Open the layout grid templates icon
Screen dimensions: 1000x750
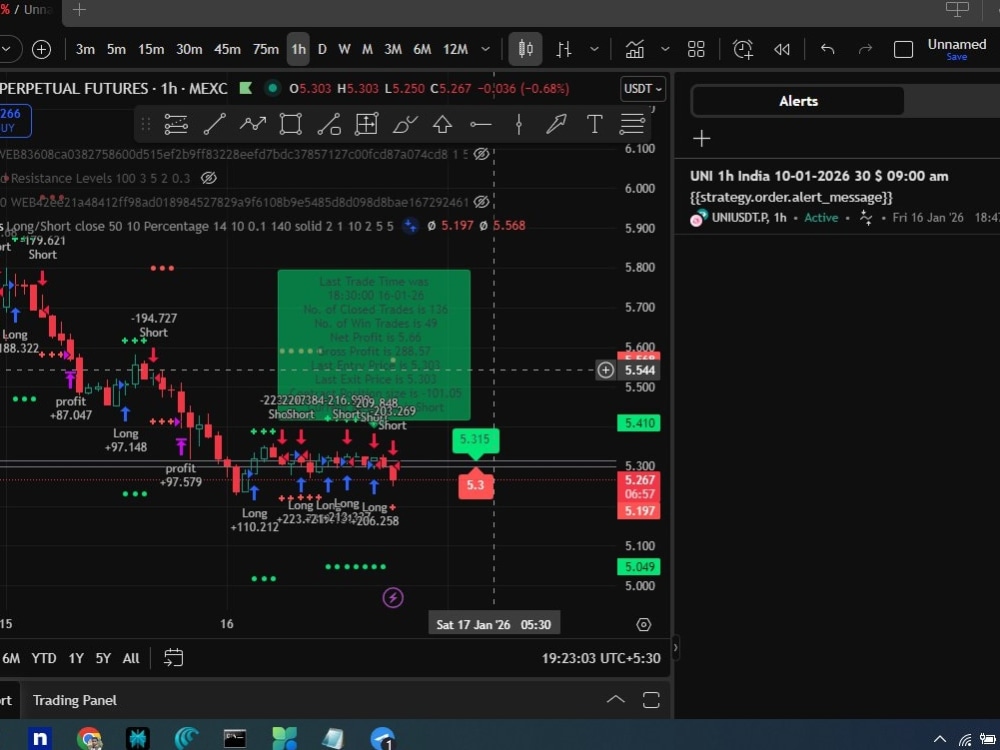pyautogui.click(x=696, y=49)
